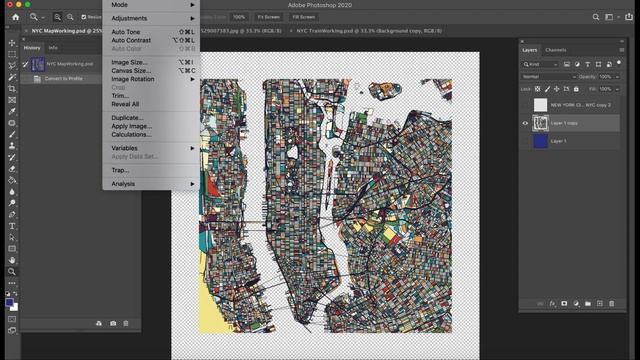Select the Clone Stamp tool
This screenshot has width=640, height=360.
click(12, 146)
